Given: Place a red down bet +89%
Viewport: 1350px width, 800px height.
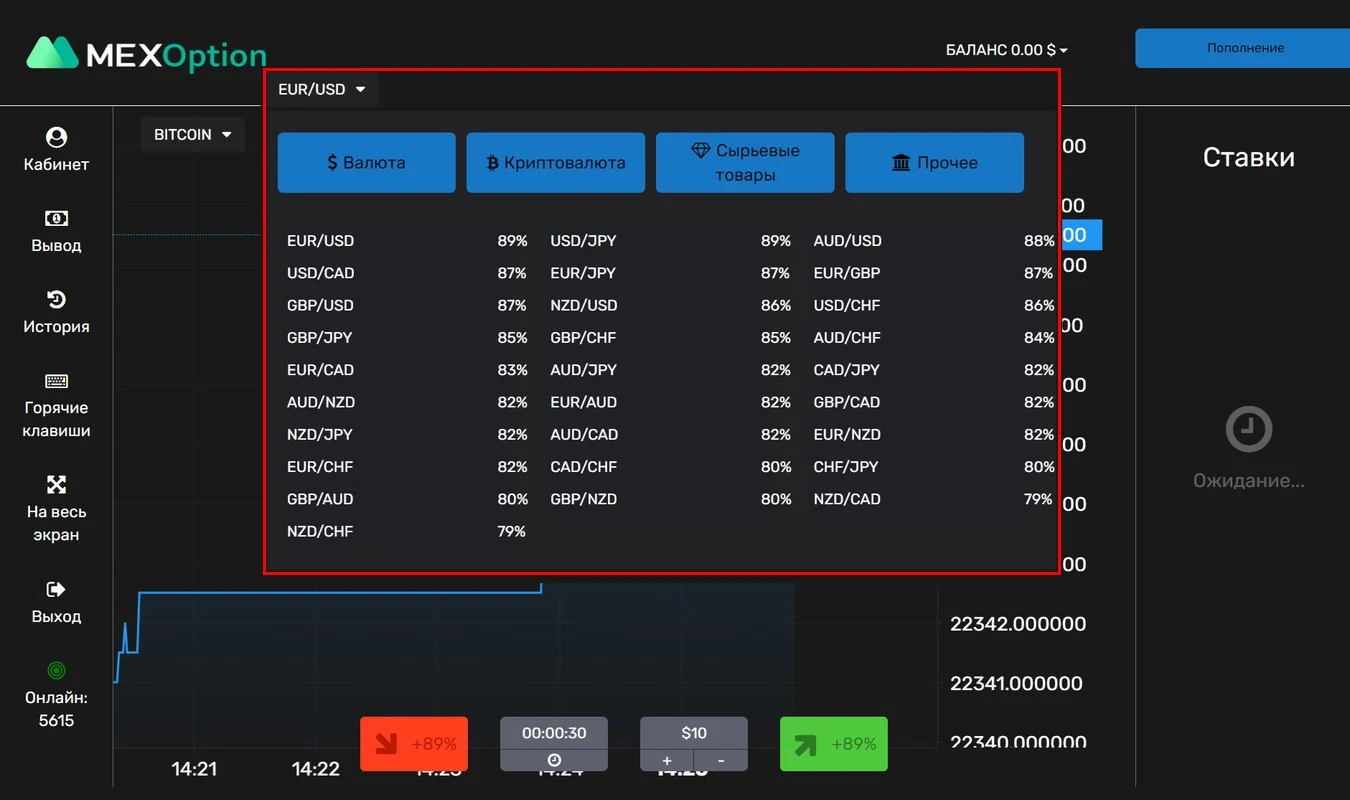Looking at the screenshot, I should tap(414, 744).
